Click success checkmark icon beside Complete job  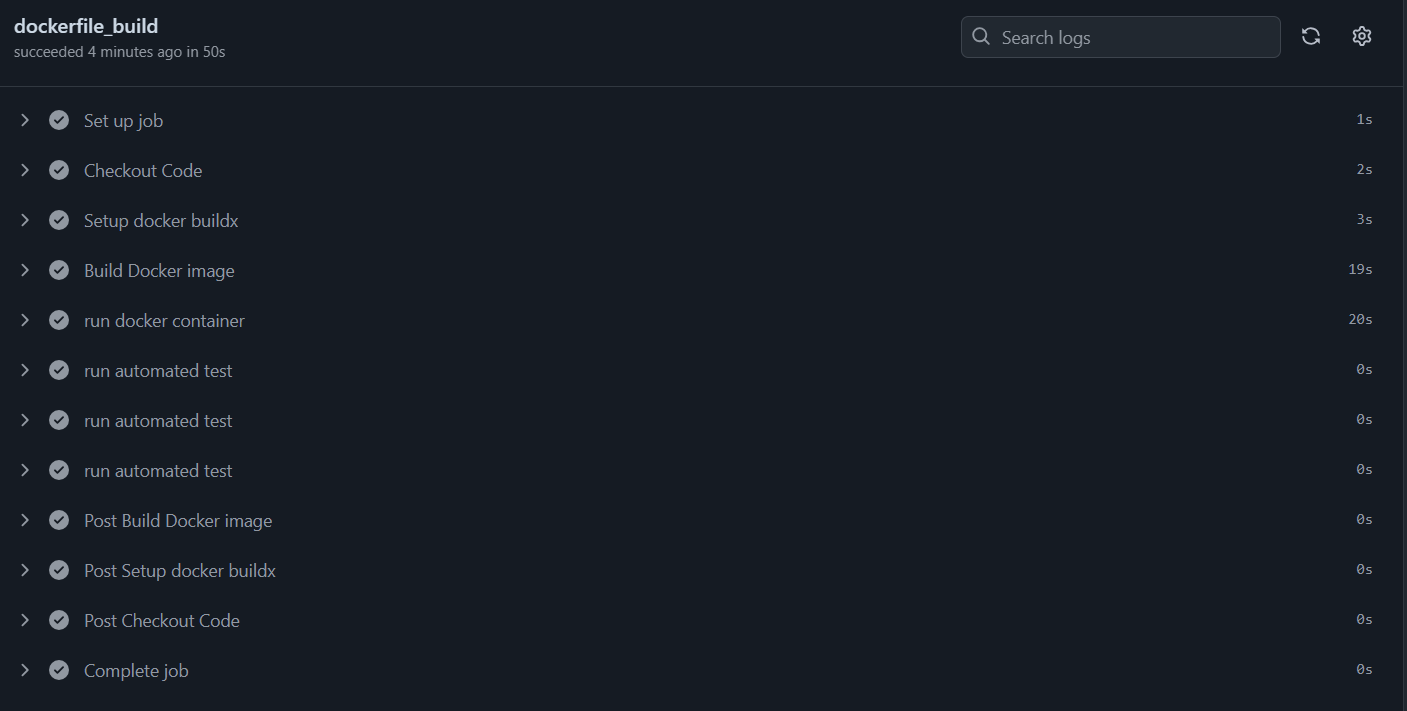coord(59,670)
